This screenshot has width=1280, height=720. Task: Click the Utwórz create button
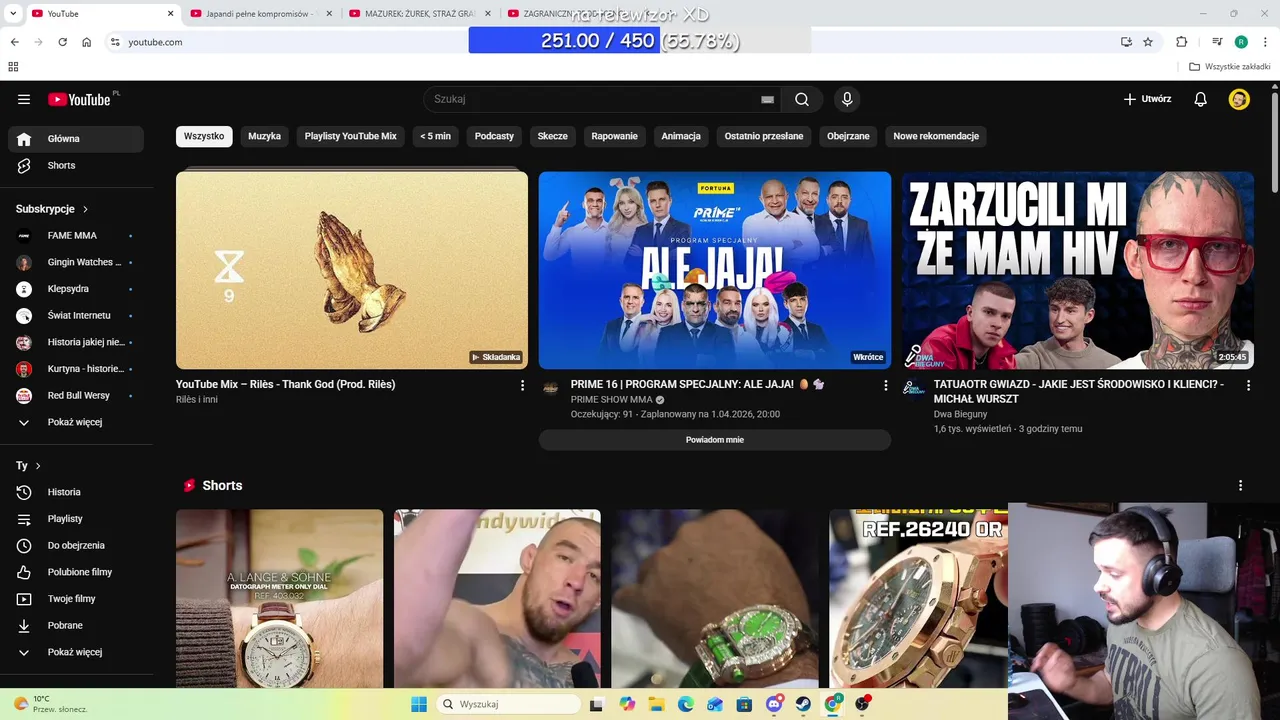pos(1147,99)
